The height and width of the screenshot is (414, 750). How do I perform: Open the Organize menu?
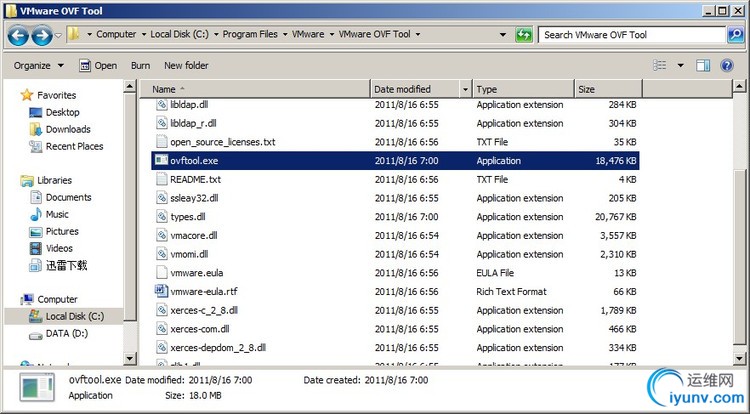coord(38,66)
